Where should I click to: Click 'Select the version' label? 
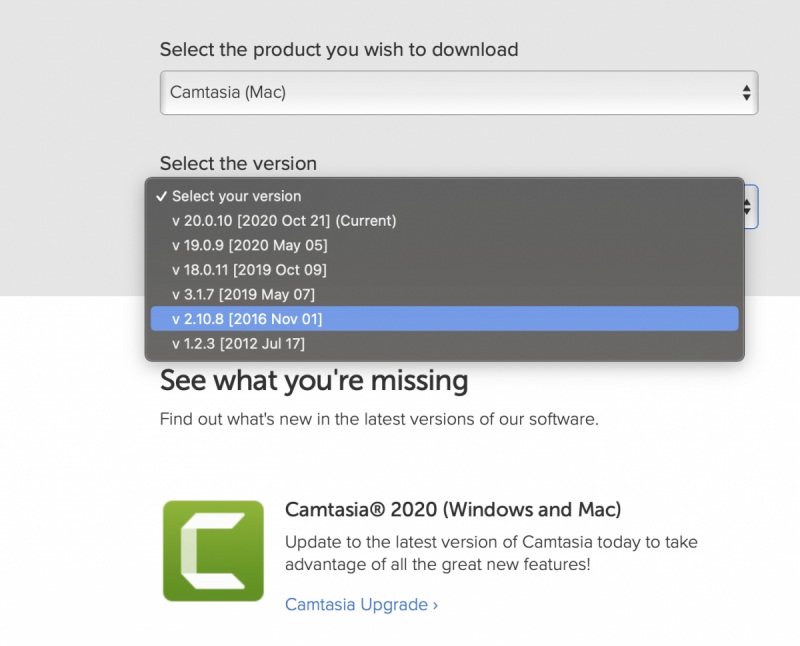238,163
